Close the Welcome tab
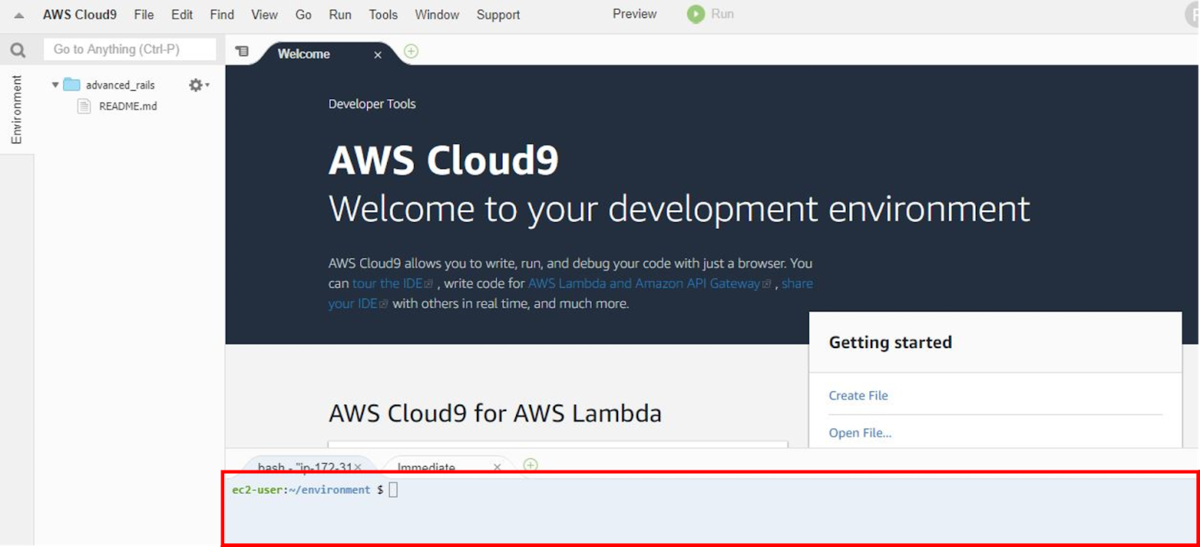This screenshot has height=547, width=1200. click(x=377, y=55)
